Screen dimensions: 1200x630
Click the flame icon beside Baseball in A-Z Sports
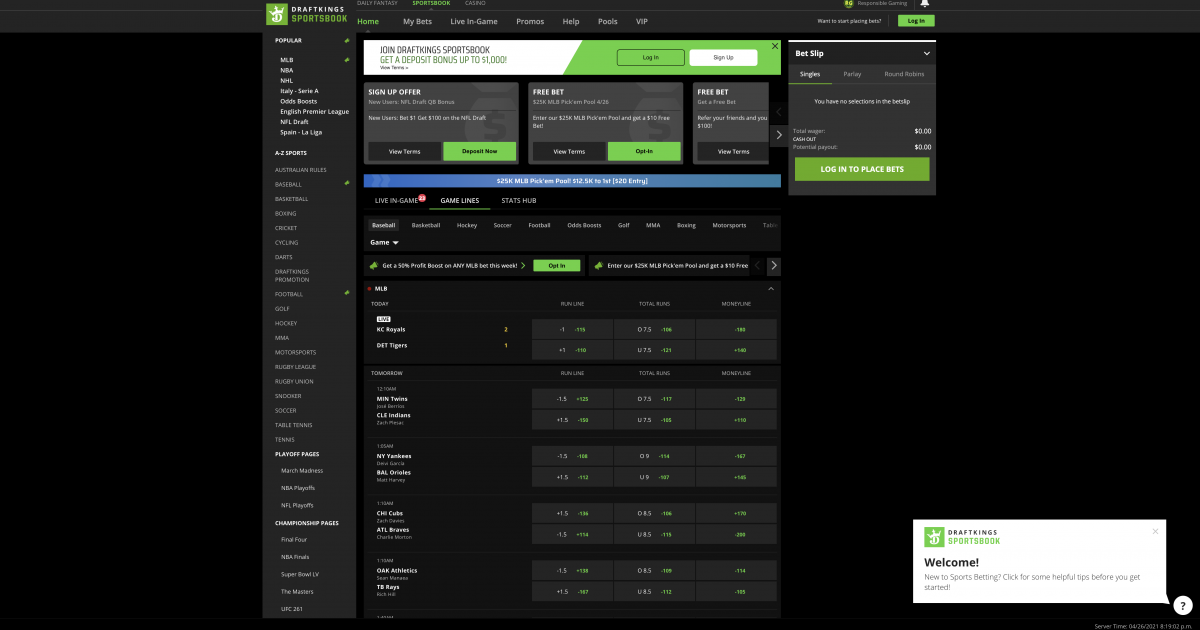(347, 183)
